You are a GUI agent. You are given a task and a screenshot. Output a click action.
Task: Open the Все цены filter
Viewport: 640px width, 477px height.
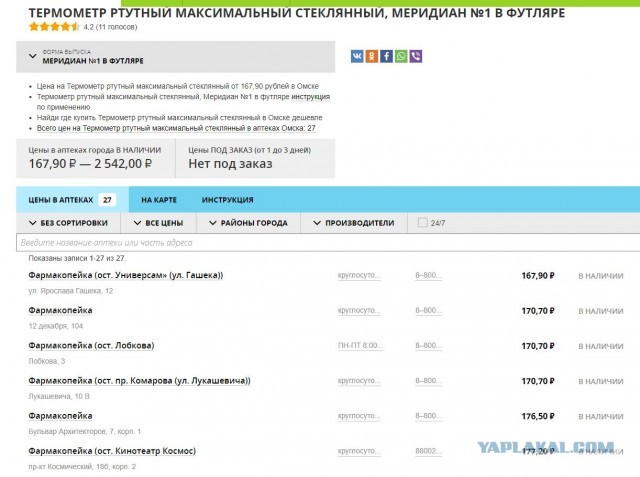pyautogui.click(x=158, y=223)
